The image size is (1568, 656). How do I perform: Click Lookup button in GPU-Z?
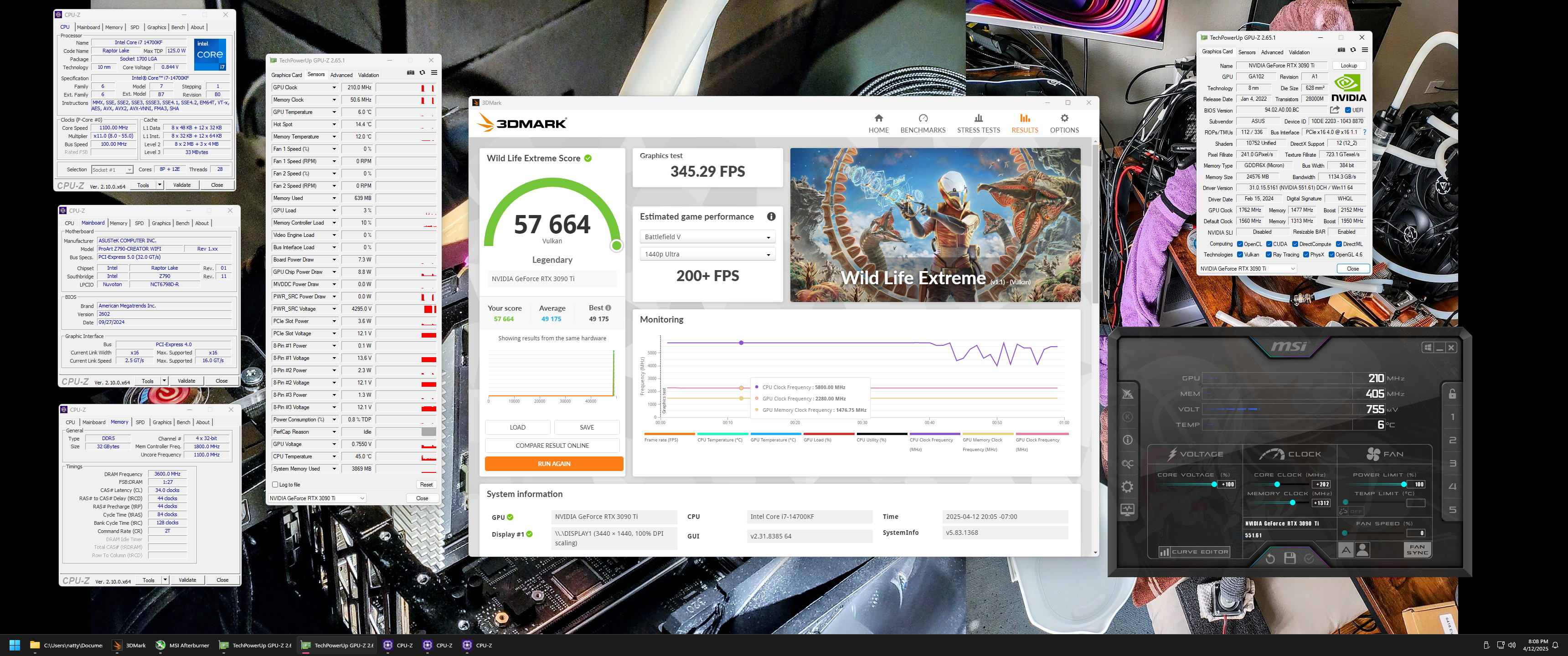[x=1349, y=66]
